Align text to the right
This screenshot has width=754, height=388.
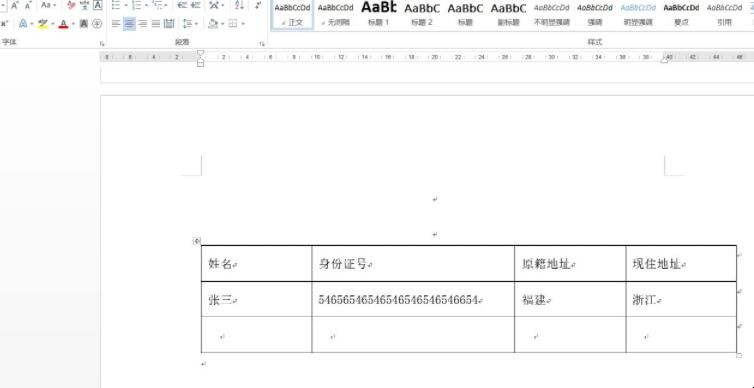pyautogui.click(x=143, y=24)
